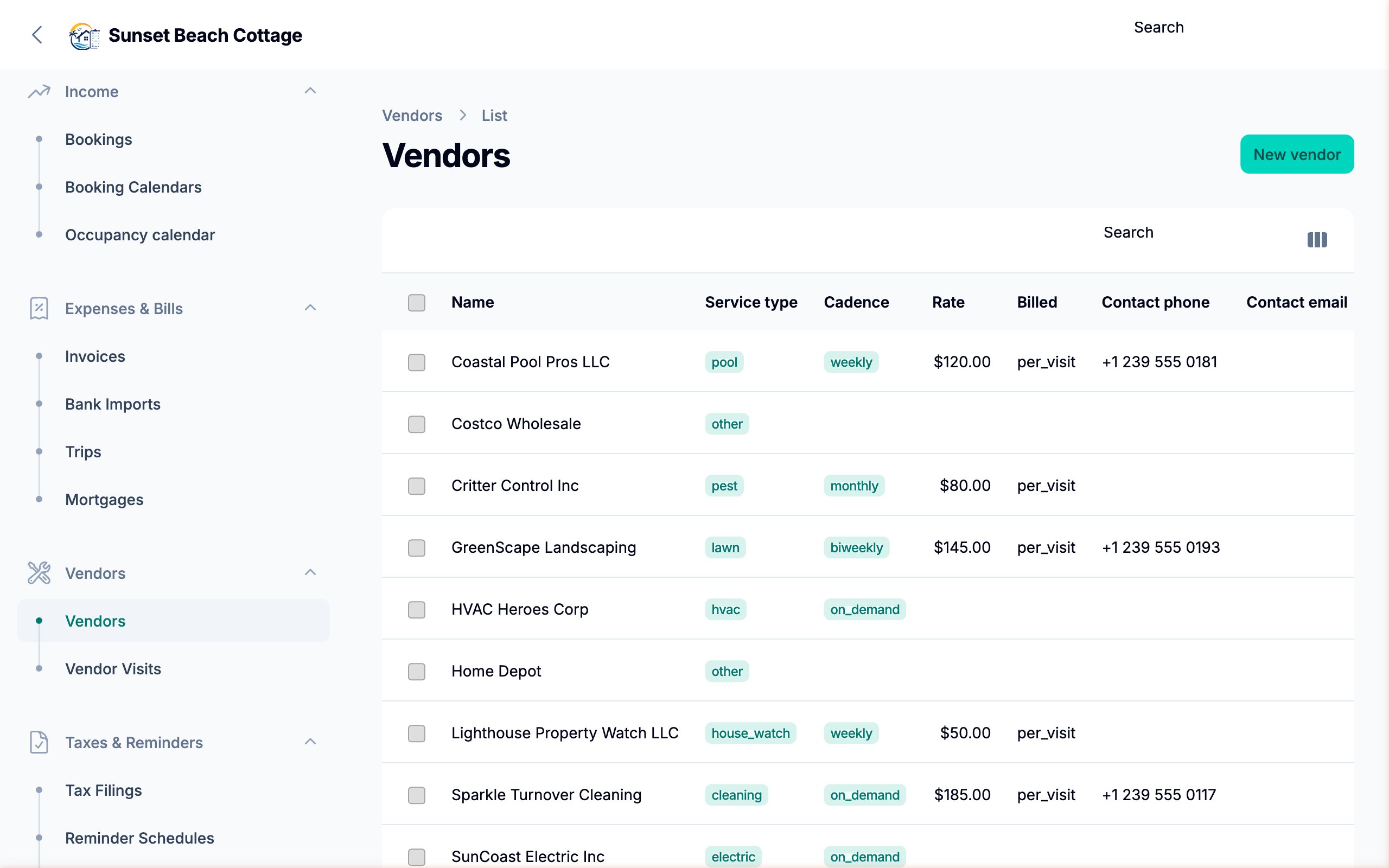This screenshot has height=868, width=1389.
Task: Click the back chevron beside Sunset Beach Cottage
Action: (37, 35)
